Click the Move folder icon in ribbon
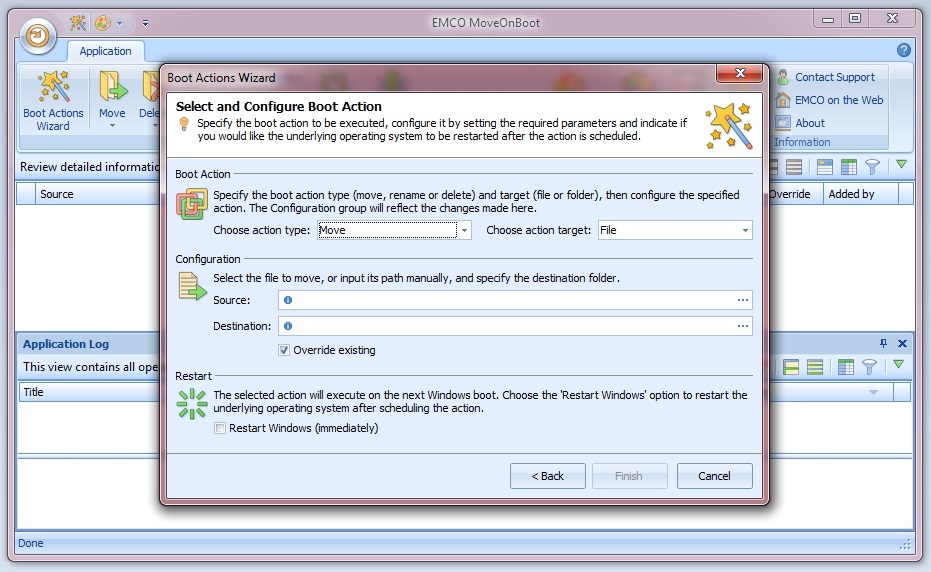Viewport: 931px width, 572px height. click(x=112, y=87)
